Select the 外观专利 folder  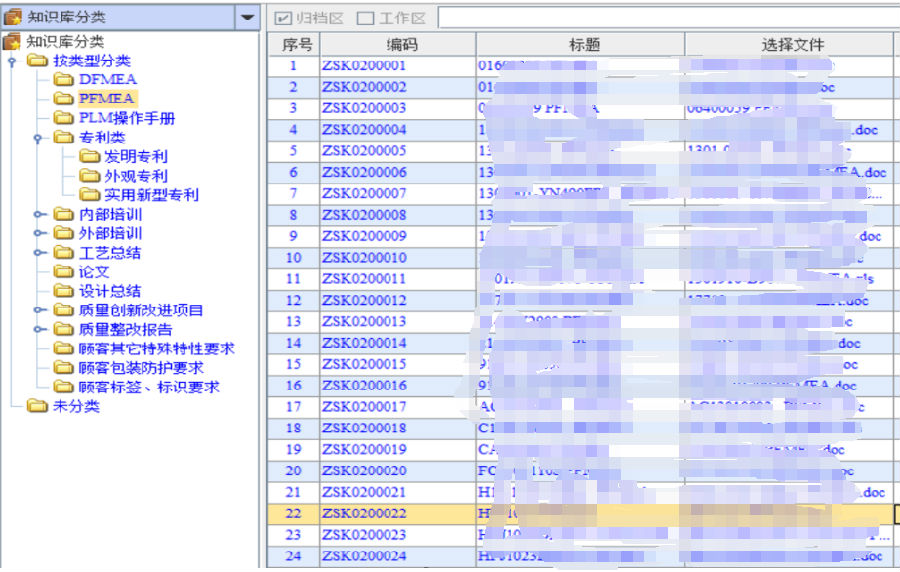coord(135,176)
